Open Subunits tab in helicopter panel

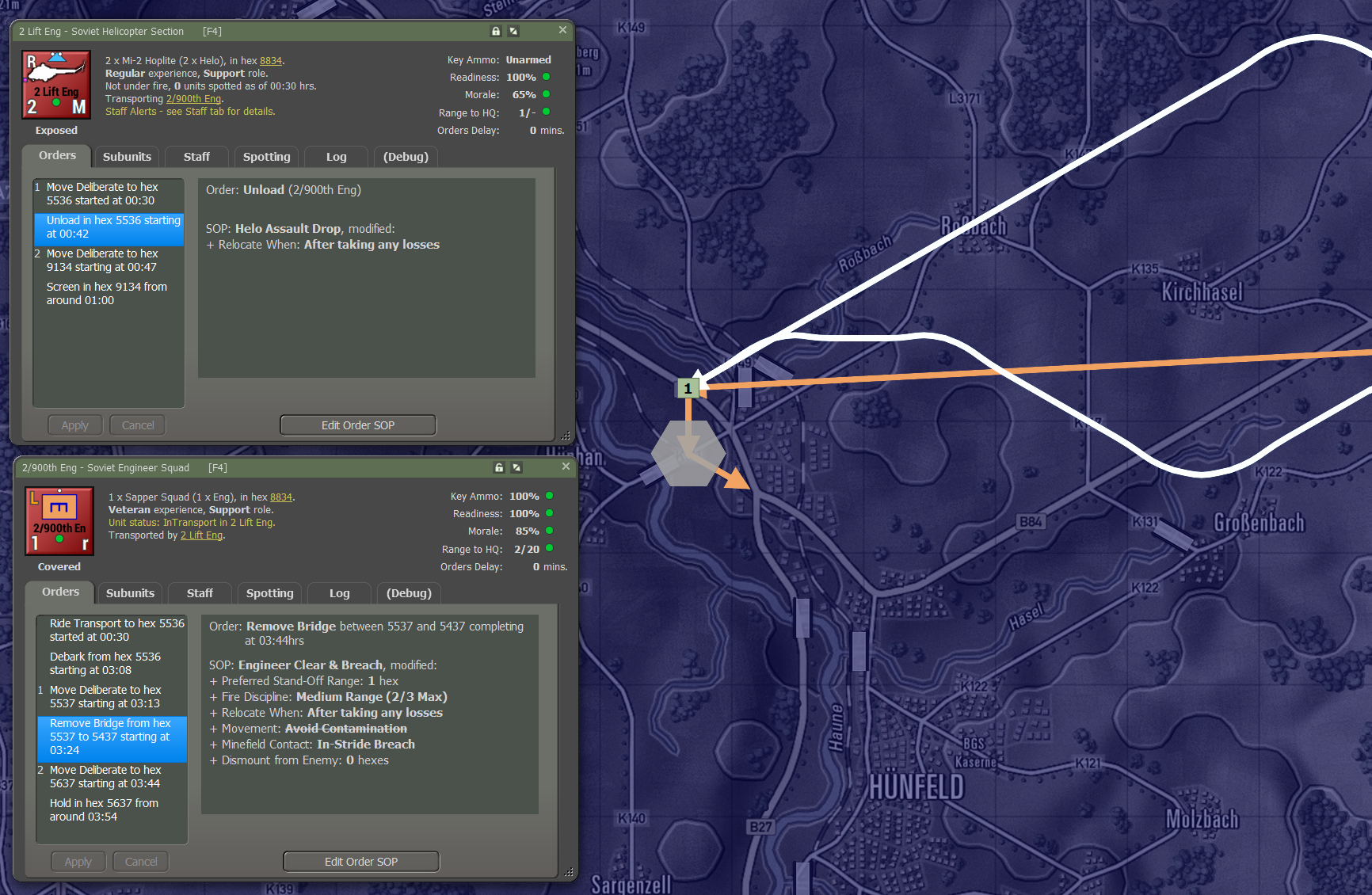(127, 157)
